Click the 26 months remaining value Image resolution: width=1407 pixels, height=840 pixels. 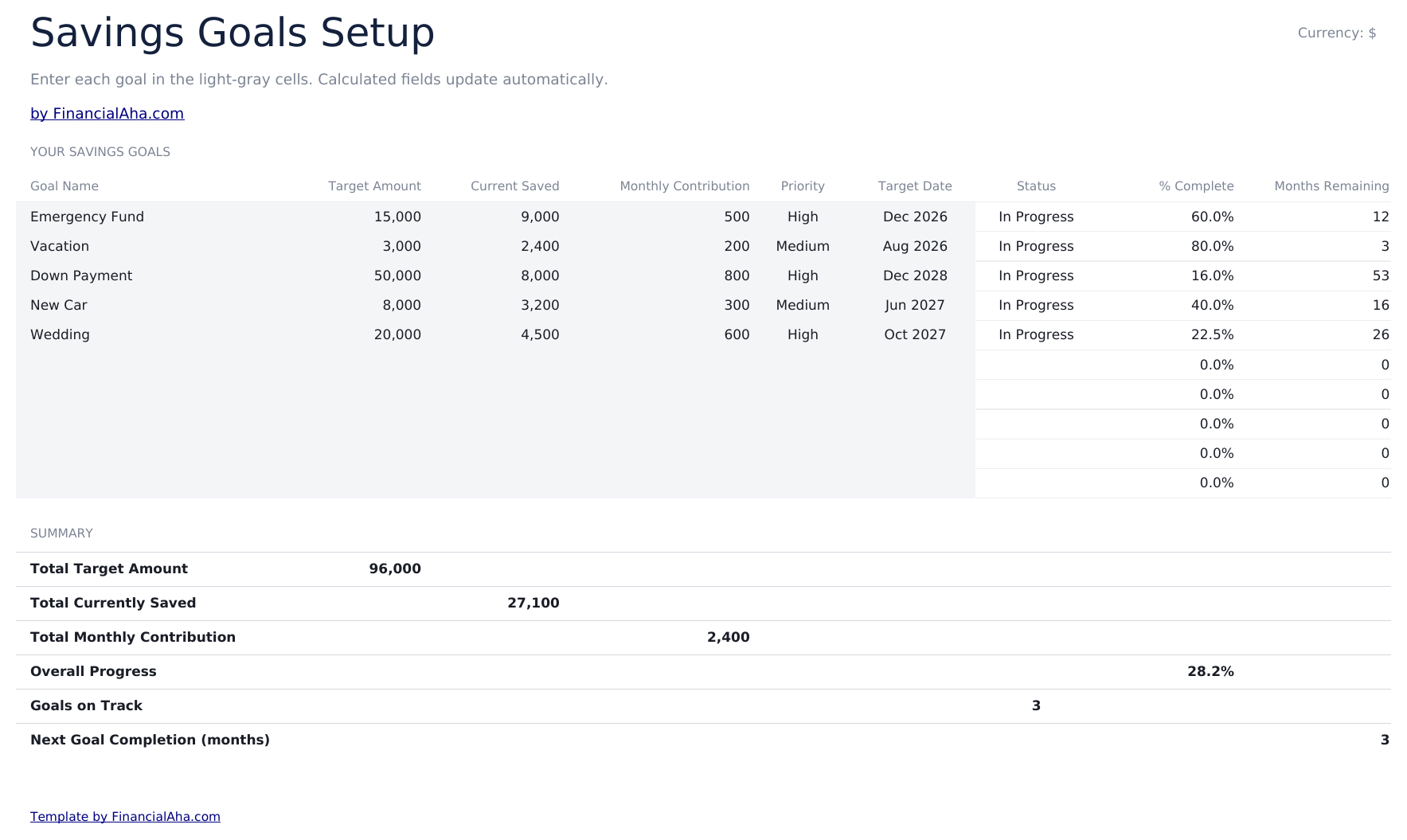point(1381,334)
